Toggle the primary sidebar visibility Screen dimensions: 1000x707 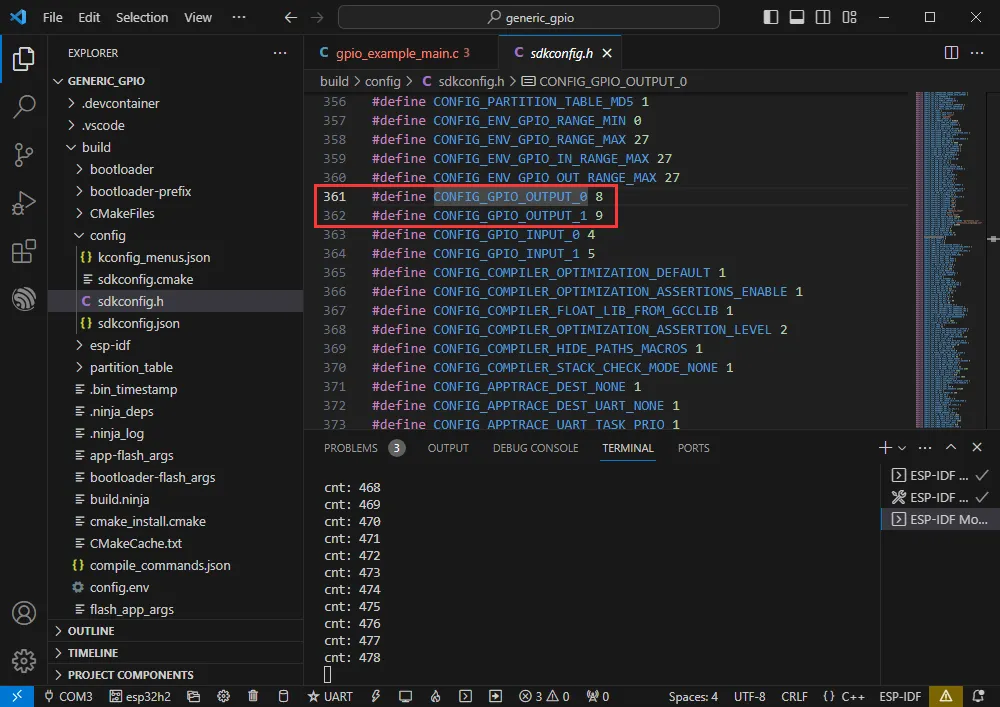(x=771, y=16)
